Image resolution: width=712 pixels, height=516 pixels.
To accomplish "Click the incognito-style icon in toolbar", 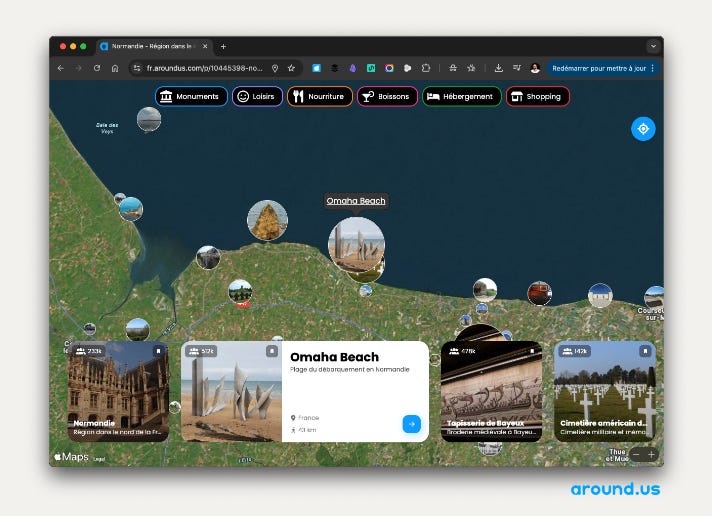I will [x=453, y=68].
